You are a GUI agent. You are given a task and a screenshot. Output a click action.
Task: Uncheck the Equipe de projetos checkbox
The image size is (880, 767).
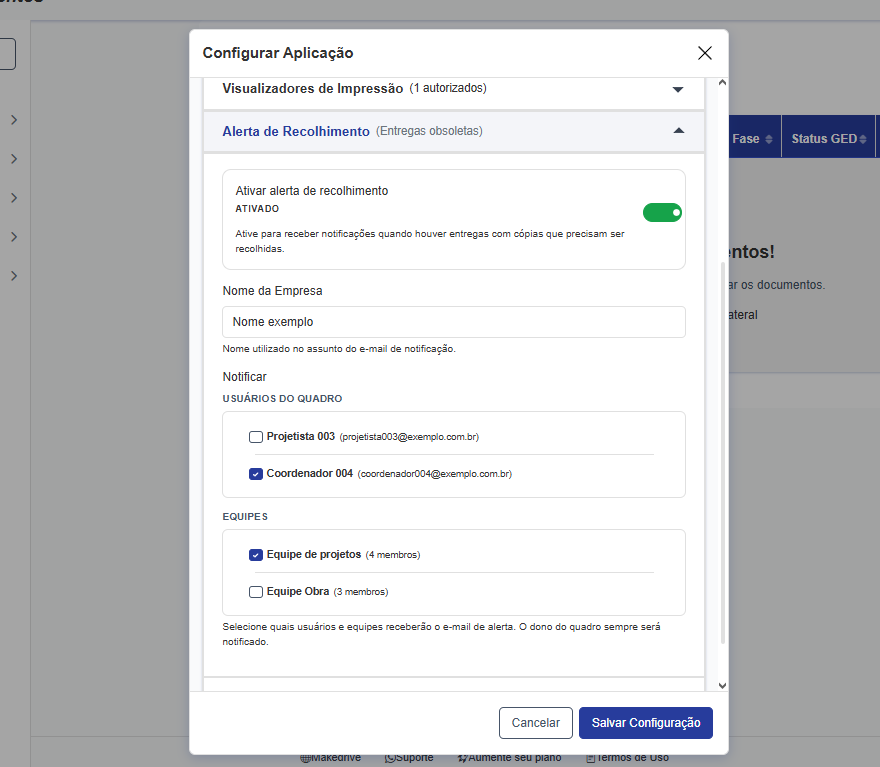pos(256,555)
